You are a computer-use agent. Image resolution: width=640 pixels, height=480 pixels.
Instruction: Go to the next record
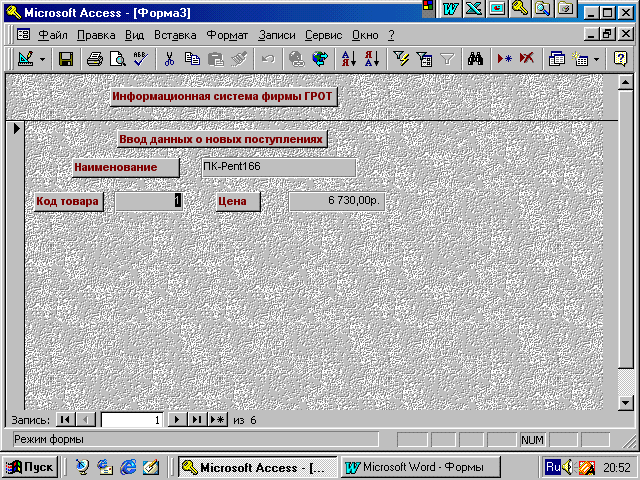pyautogui.click(x=177, y=420)
